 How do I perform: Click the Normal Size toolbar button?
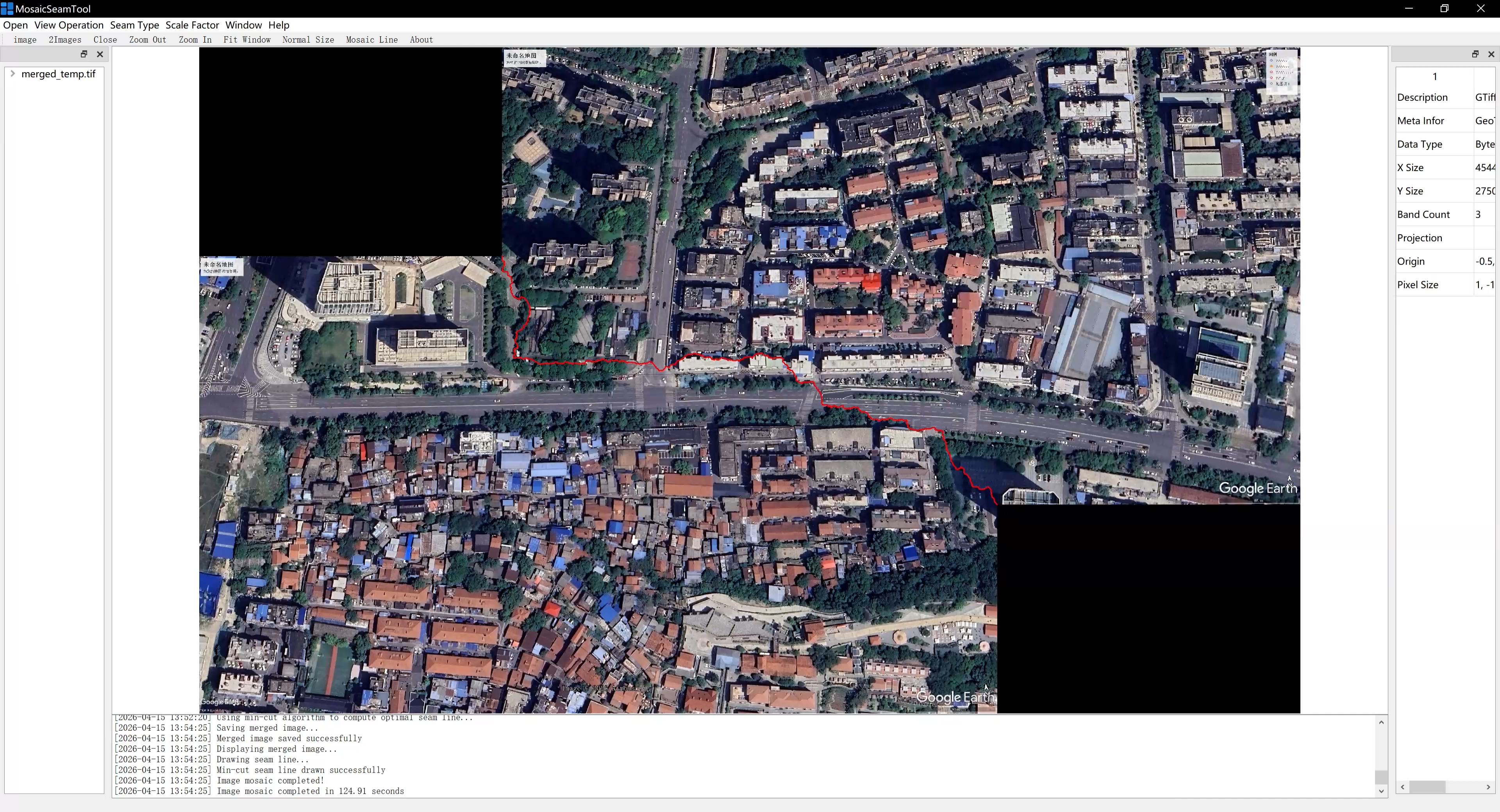308,40
